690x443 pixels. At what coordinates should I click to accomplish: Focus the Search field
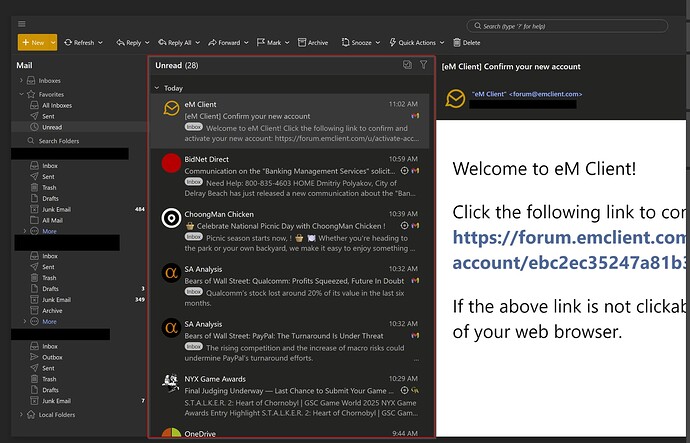[x=567, y=26]
